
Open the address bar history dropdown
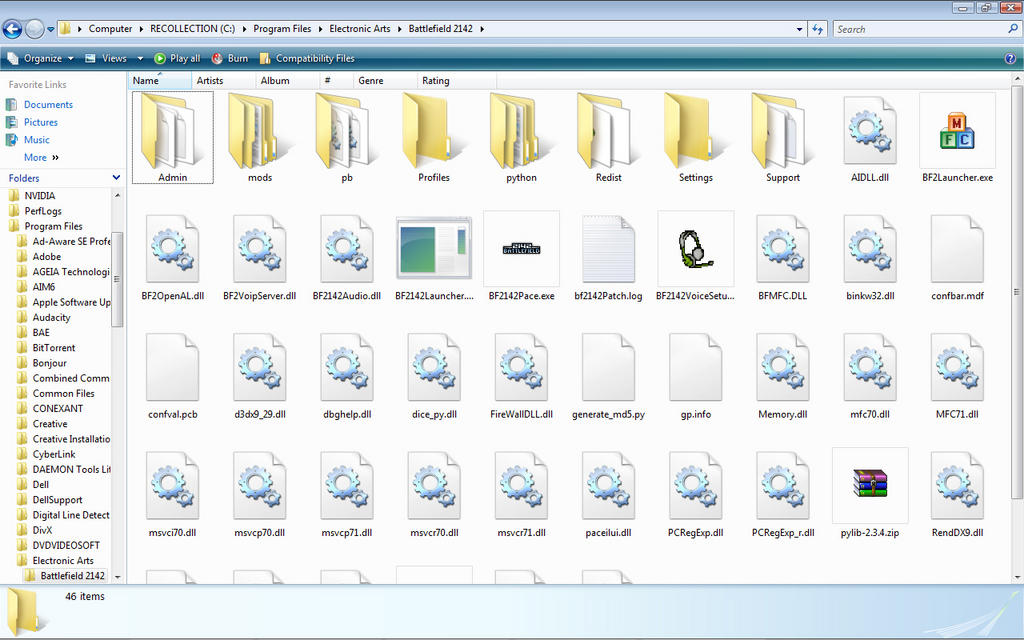[x=799, y=29]
